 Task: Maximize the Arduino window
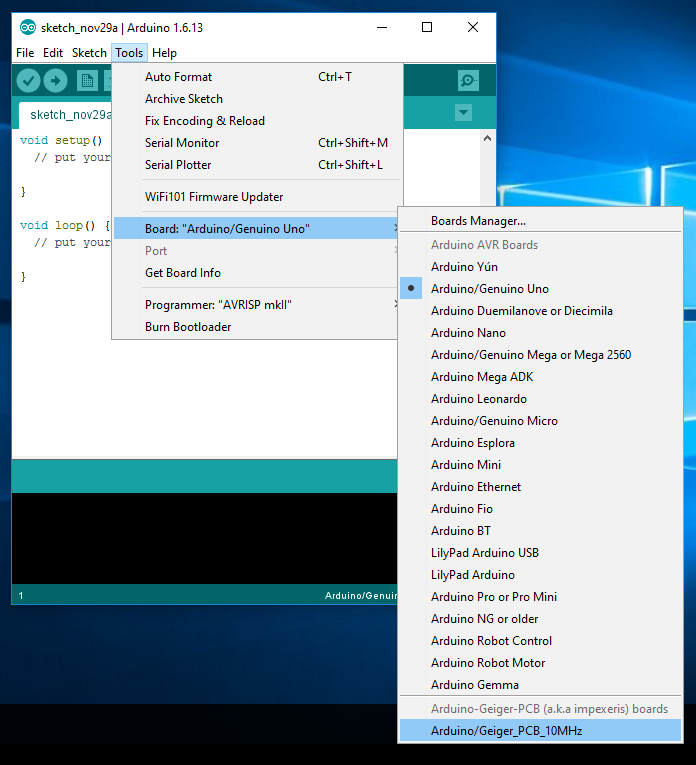(427, 27)
